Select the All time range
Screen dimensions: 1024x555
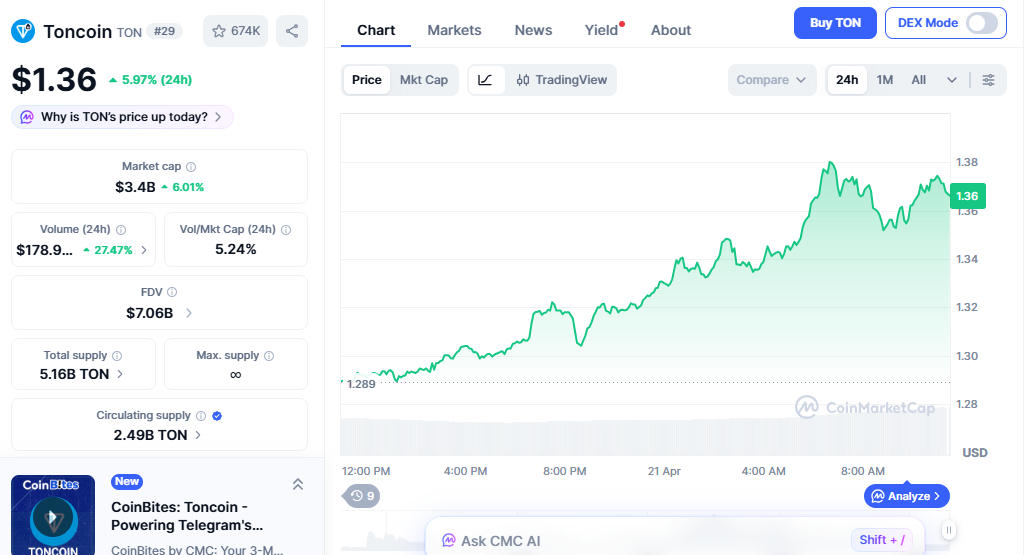point(918,80)
